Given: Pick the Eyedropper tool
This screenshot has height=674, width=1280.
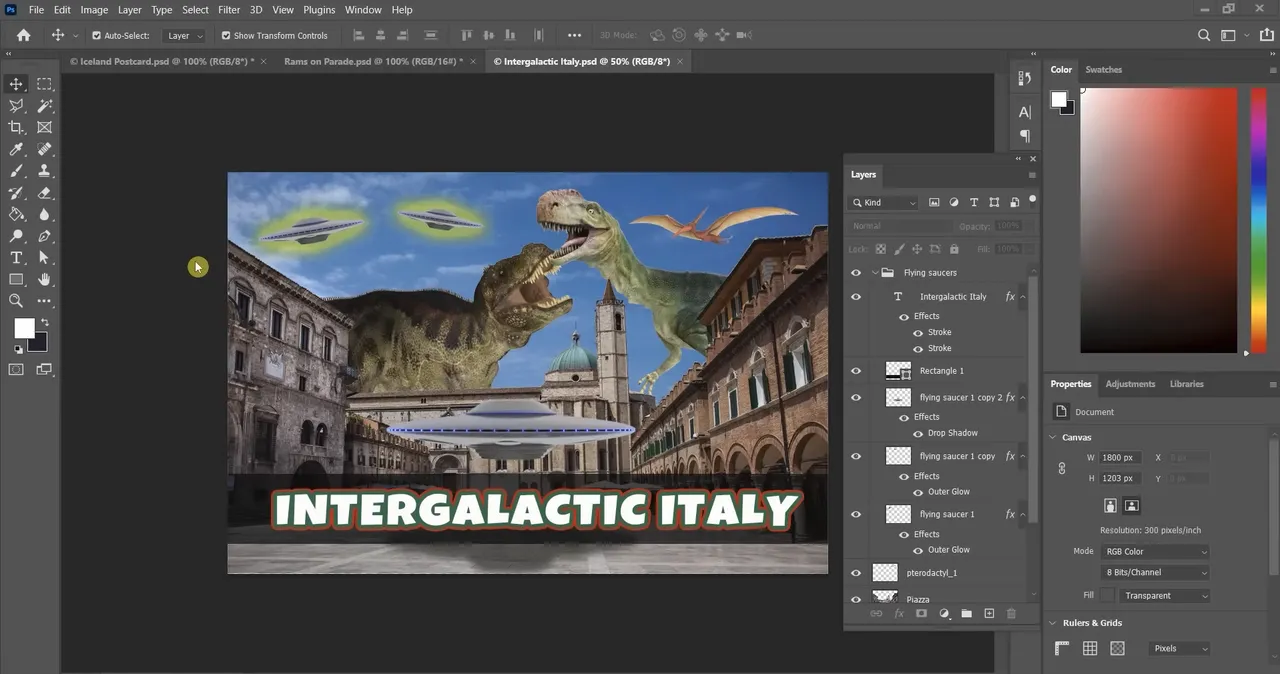Looking at the screenshot, I should coord(16,150).
